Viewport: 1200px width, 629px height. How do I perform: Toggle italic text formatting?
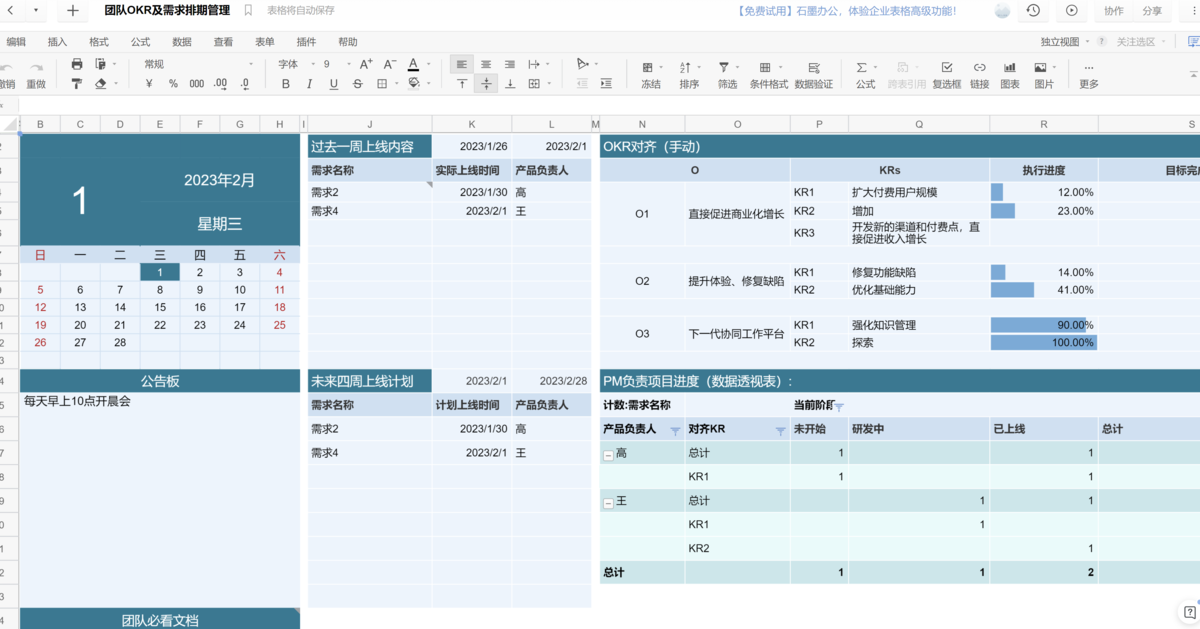(x=309, y=84)
